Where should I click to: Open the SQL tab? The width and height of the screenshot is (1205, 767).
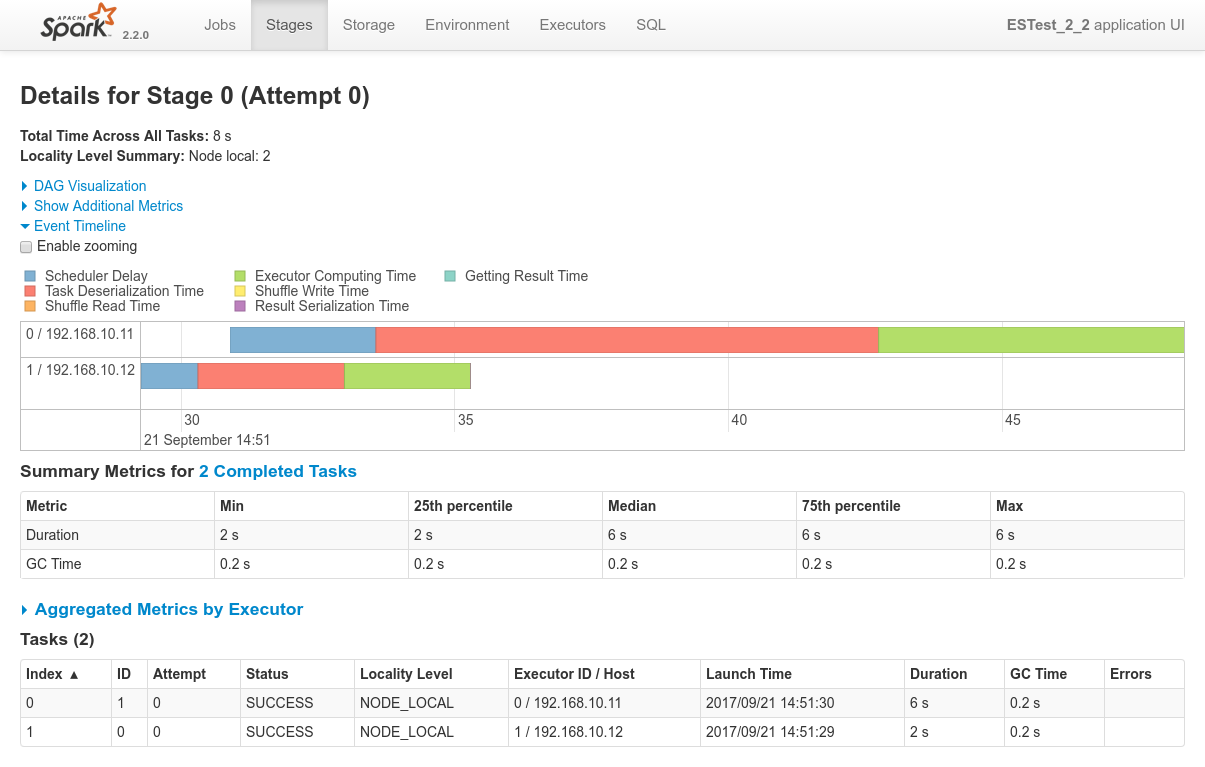[651, 25]
